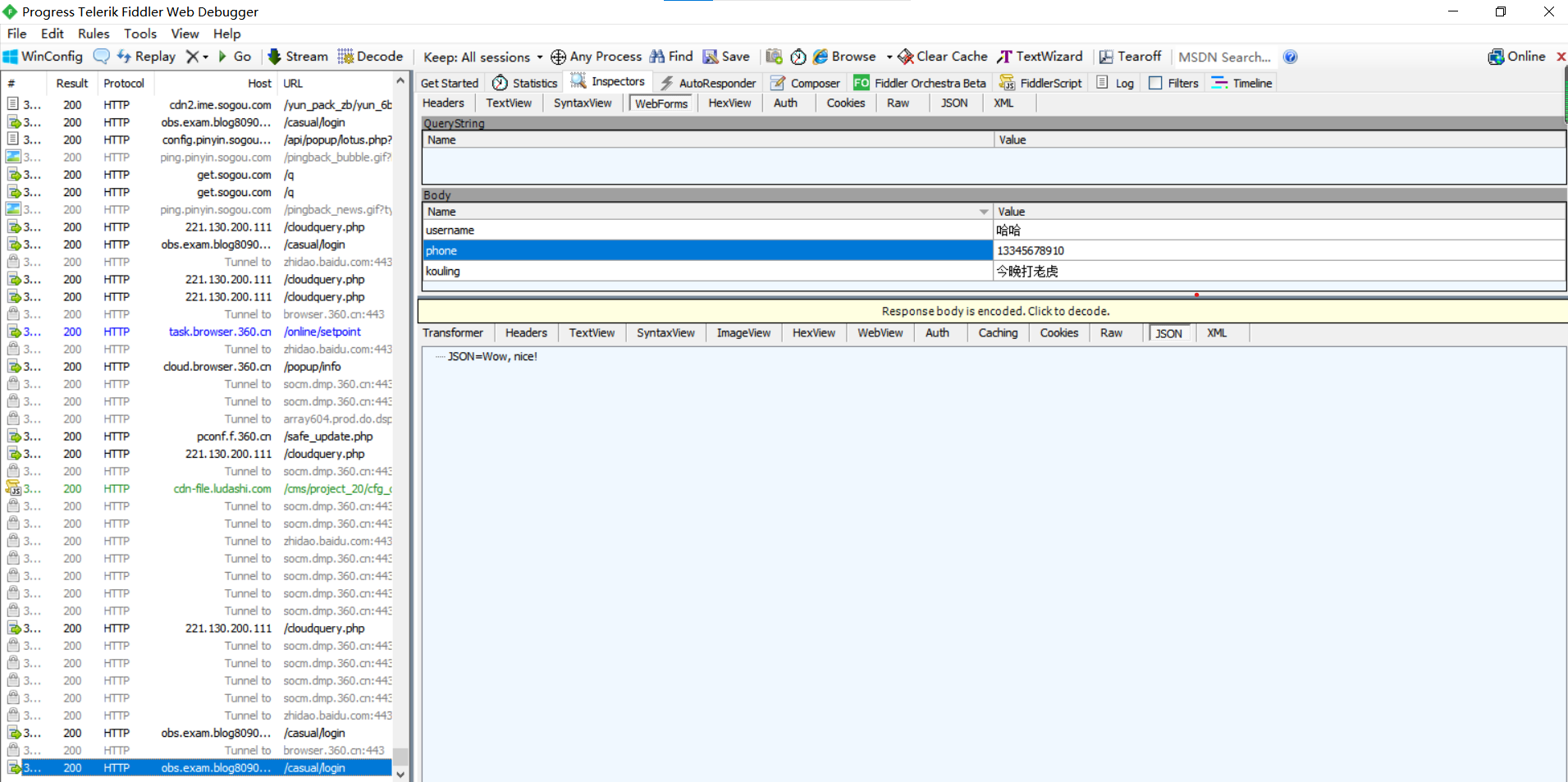Open the Tools menu
This screenshot has height=782, width=1568.
click(x=140, y=34)
